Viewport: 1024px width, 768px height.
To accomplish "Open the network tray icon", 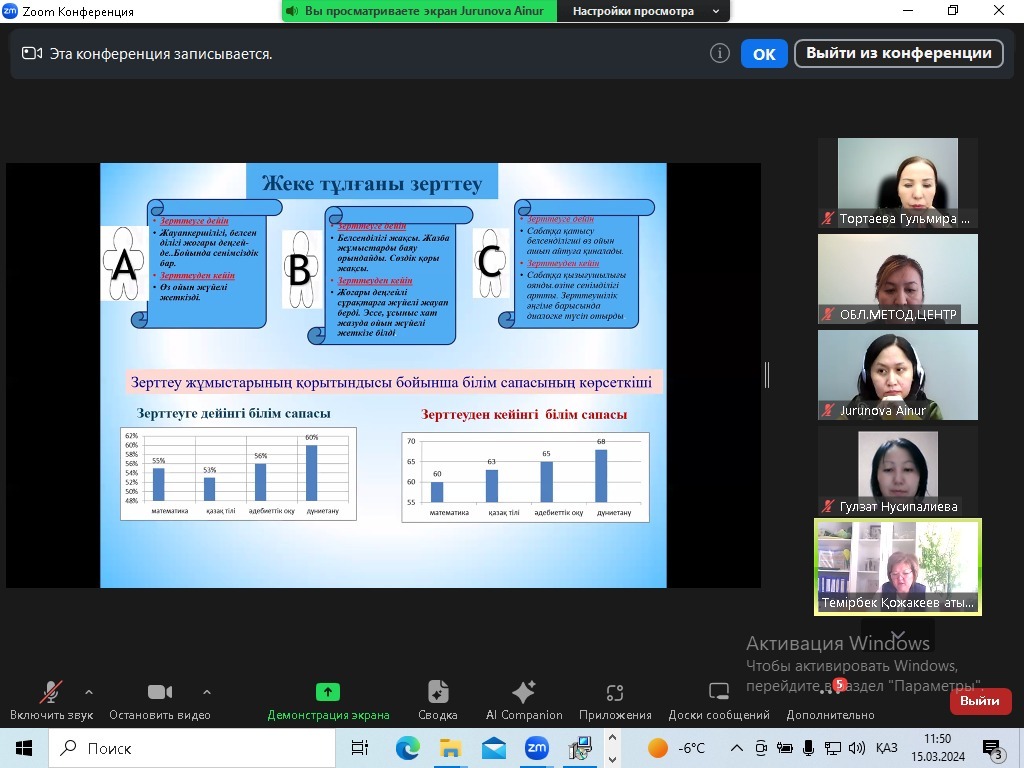I will point(833,748).
